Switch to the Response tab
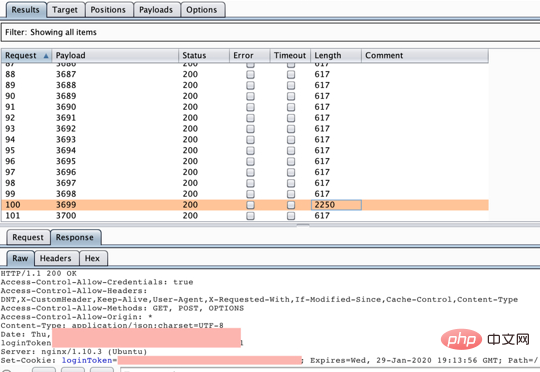Screen dimensions: 540x372 click(75, 237)
